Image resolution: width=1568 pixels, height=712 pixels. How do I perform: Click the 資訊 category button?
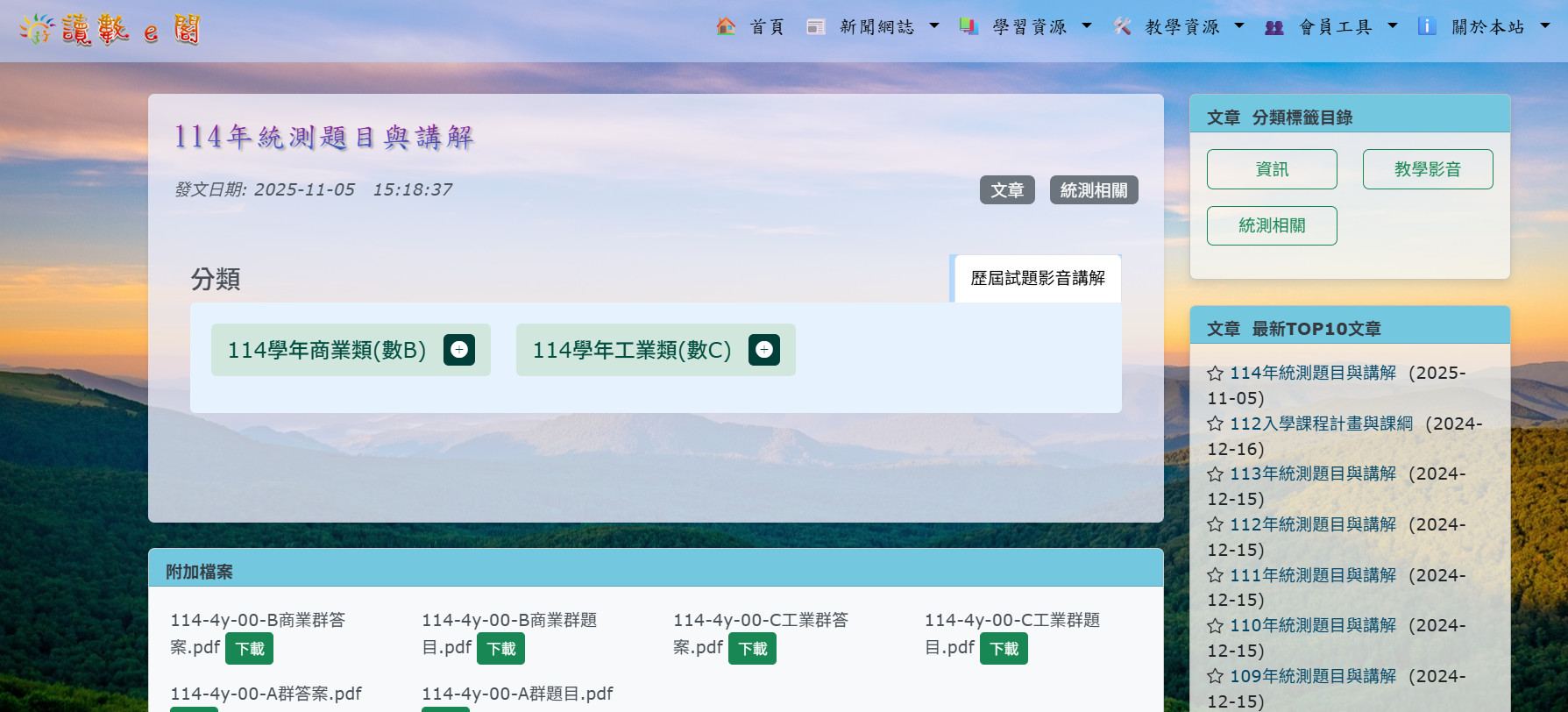(x=1272, y=169)
